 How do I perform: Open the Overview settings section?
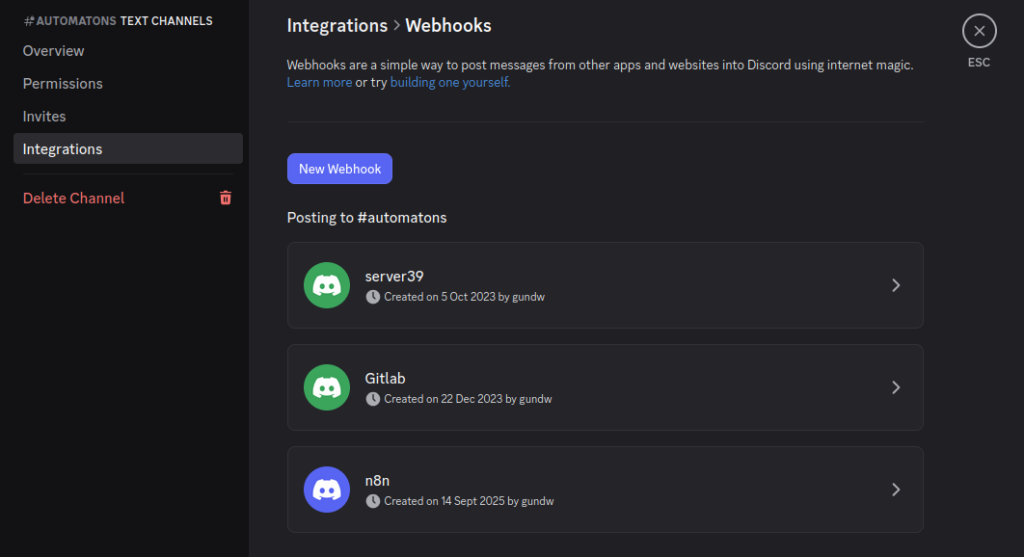(x=54, y=51)
